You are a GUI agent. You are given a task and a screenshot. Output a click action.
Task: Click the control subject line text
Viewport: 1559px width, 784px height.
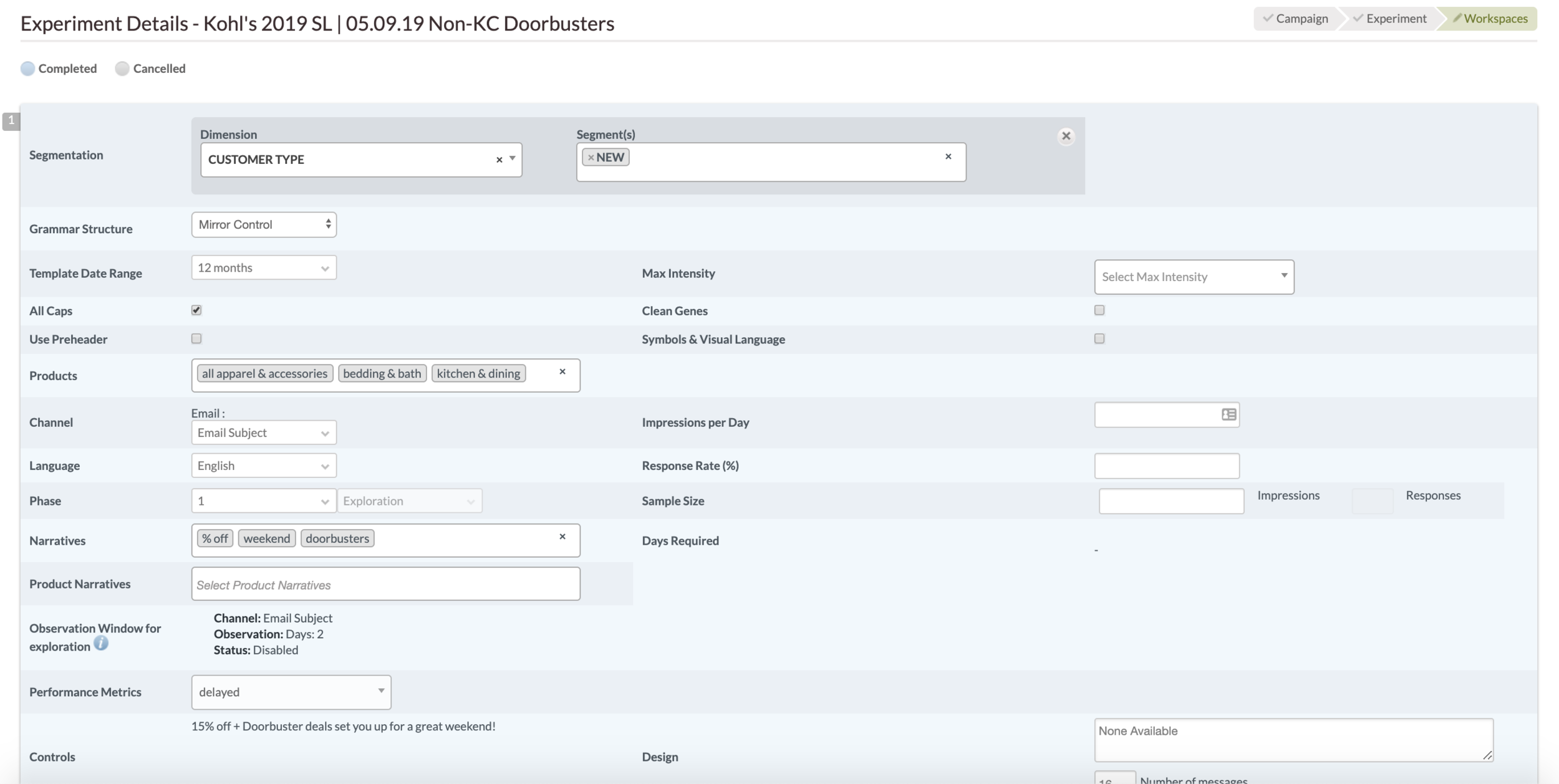point(344,726)
